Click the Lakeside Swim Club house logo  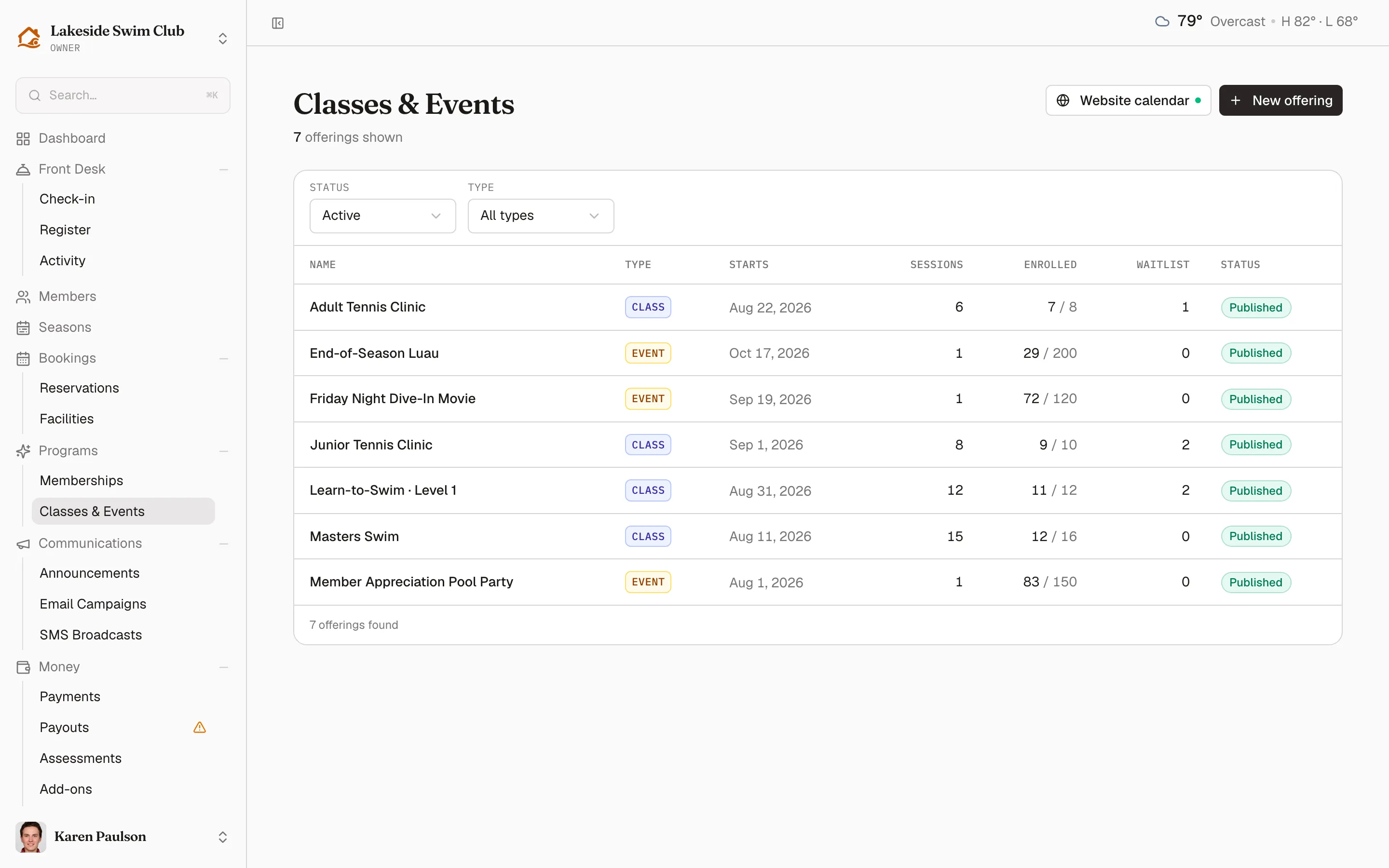(29, 37)
